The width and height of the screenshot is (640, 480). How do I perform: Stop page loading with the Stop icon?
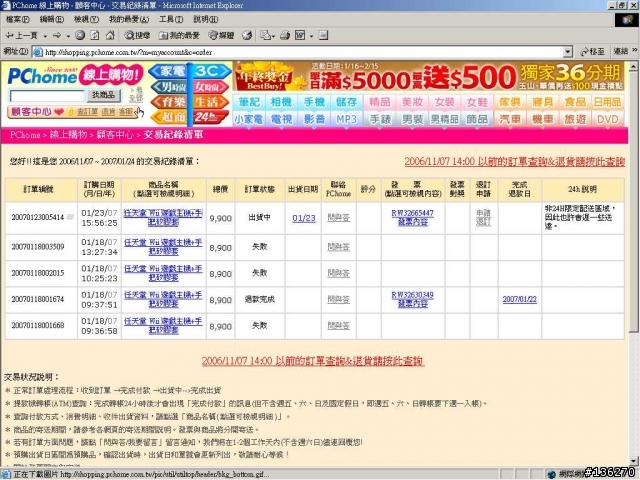[80, 36]
